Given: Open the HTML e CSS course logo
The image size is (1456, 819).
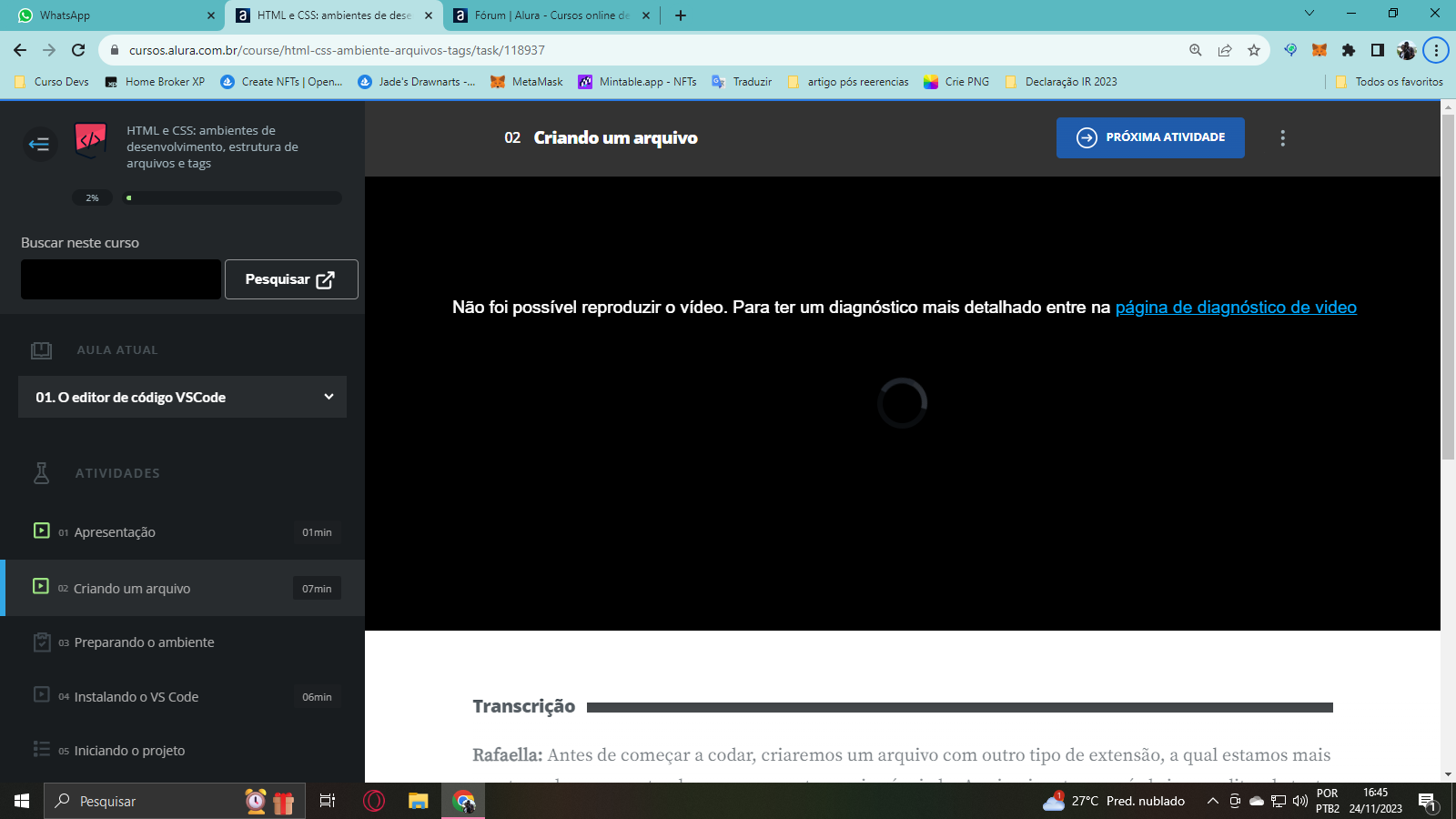Looking at the screenshot, I should [90, 140].
